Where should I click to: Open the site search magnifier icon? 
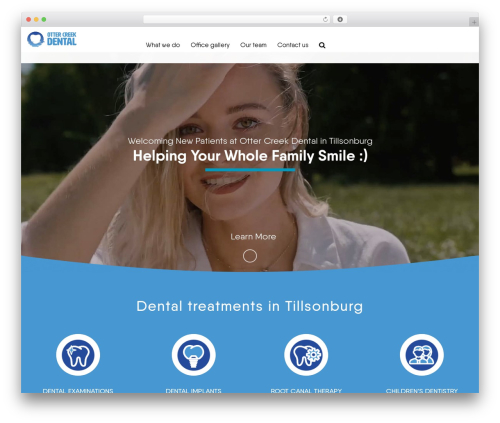pos(322,45)
